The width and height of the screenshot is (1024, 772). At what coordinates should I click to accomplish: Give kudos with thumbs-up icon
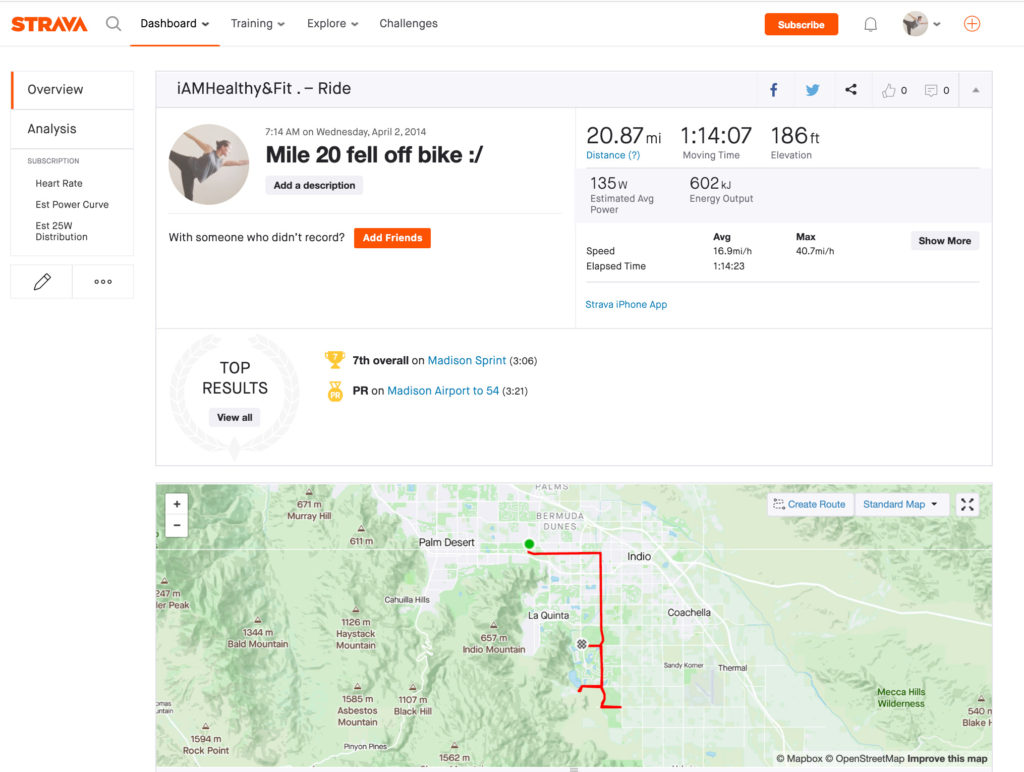(889, 90)
